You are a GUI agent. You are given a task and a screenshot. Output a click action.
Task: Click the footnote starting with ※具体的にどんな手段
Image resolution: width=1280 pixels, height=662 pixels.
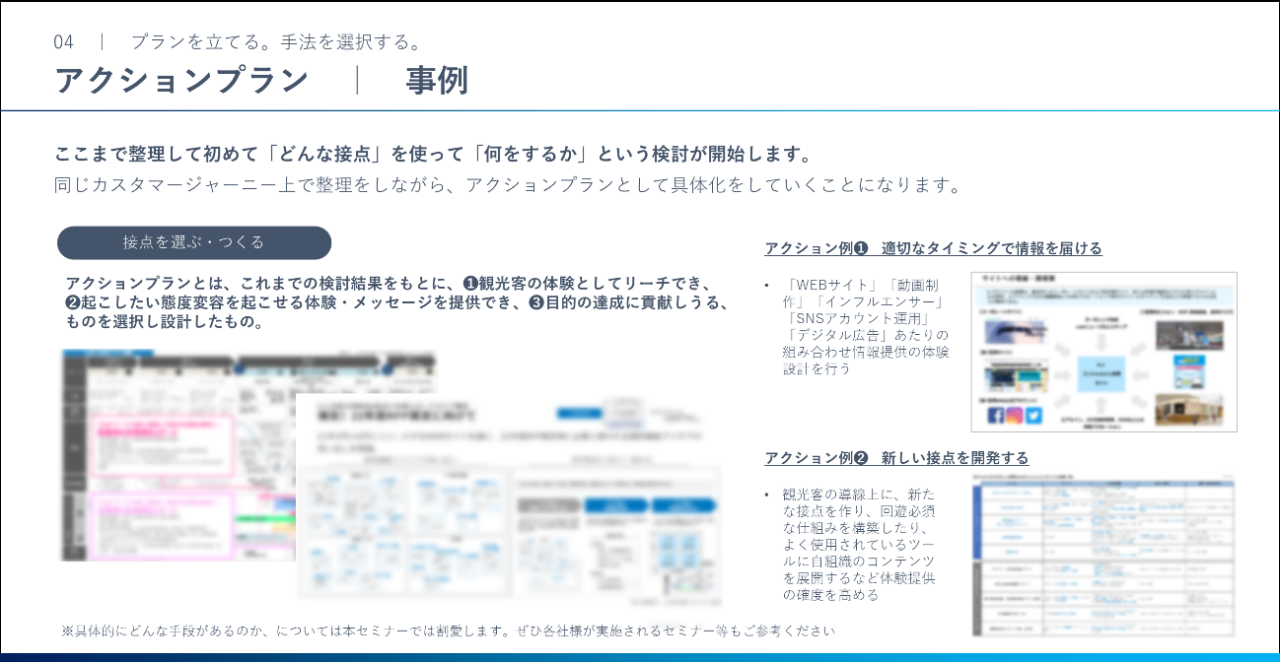click(448, 631)
